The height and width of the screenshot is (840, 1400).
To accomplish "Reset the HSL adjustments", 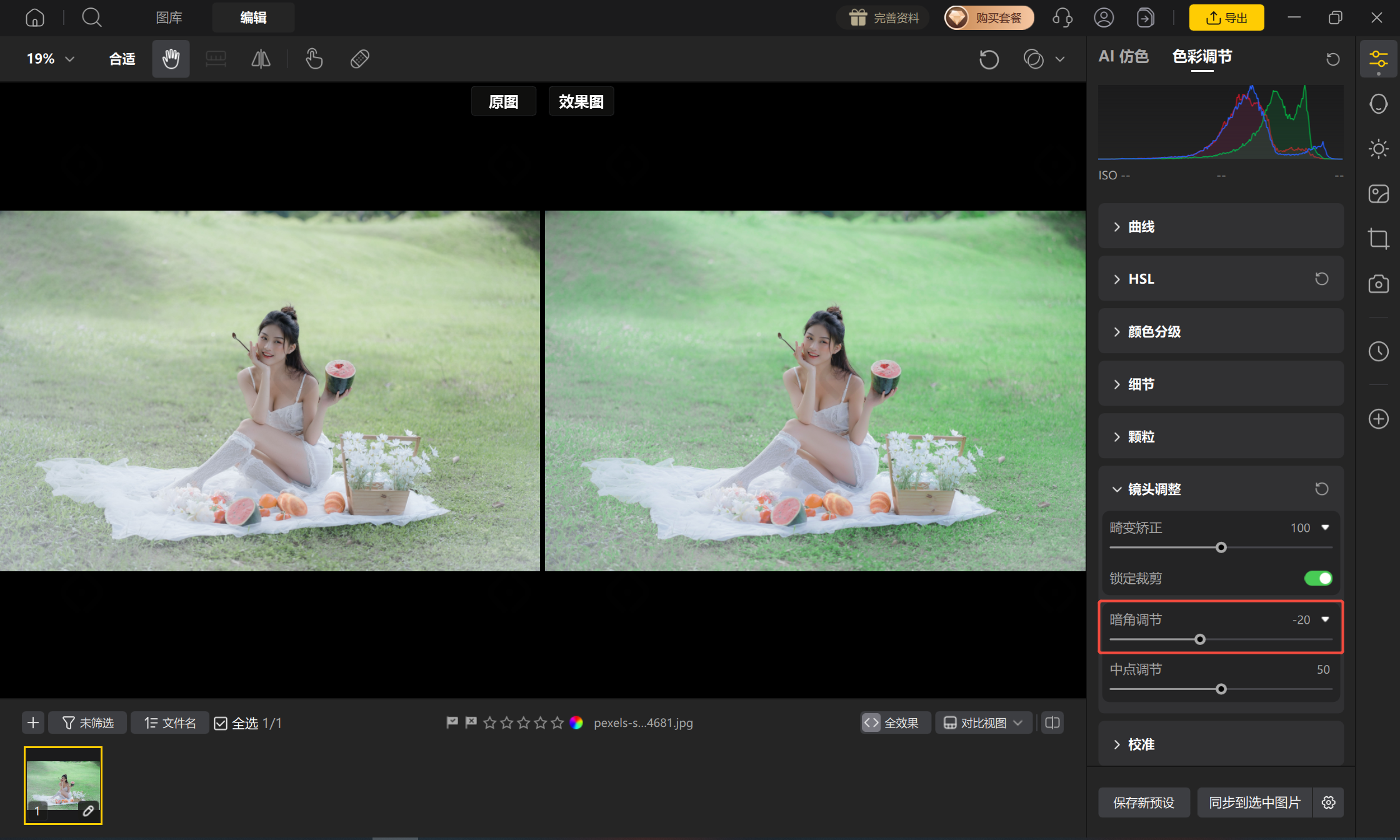I will tap(1321, 279).
